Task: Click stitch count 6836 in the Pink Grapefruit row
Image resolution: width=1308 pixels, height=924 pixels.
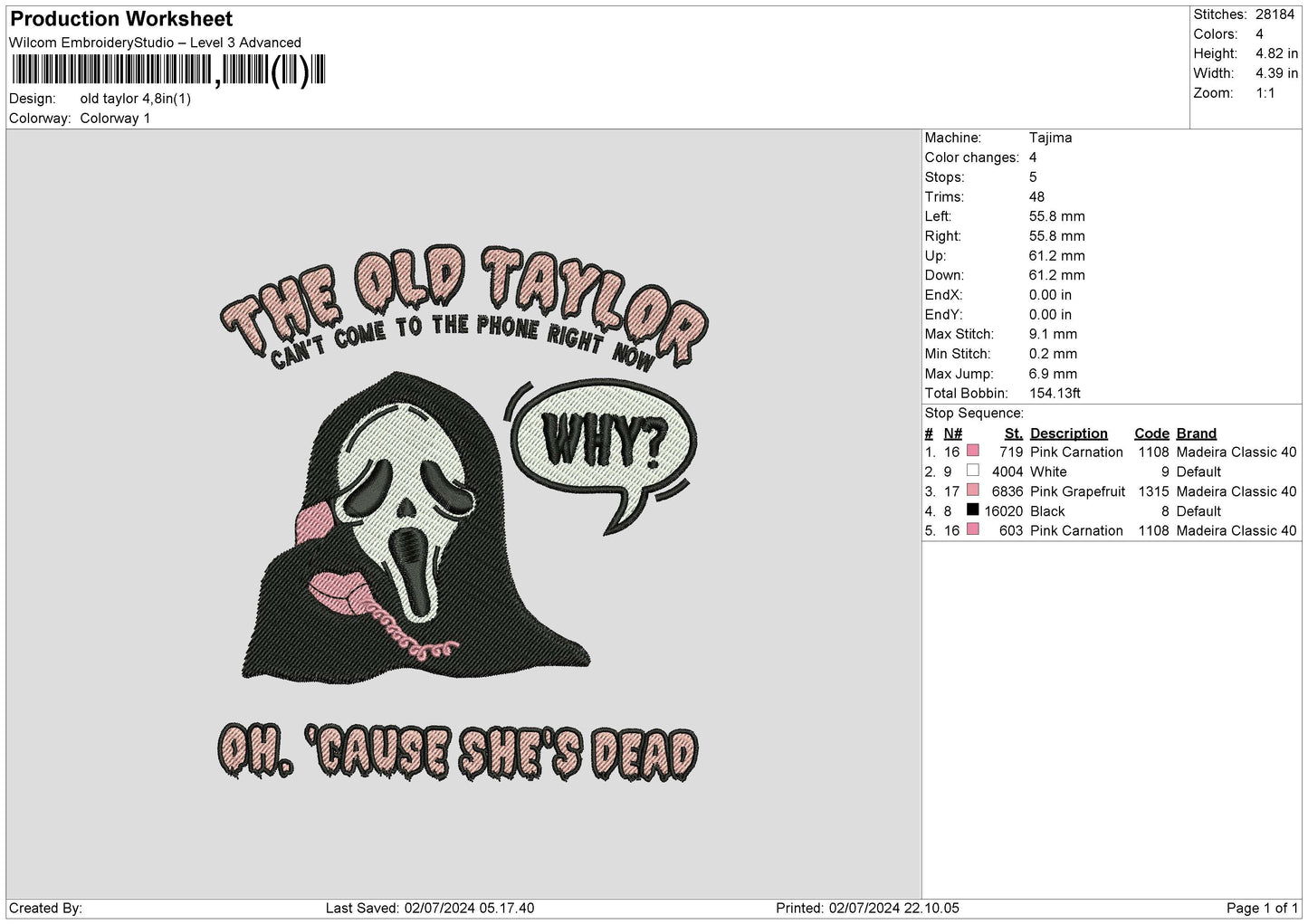Action: click(1007, 491)
